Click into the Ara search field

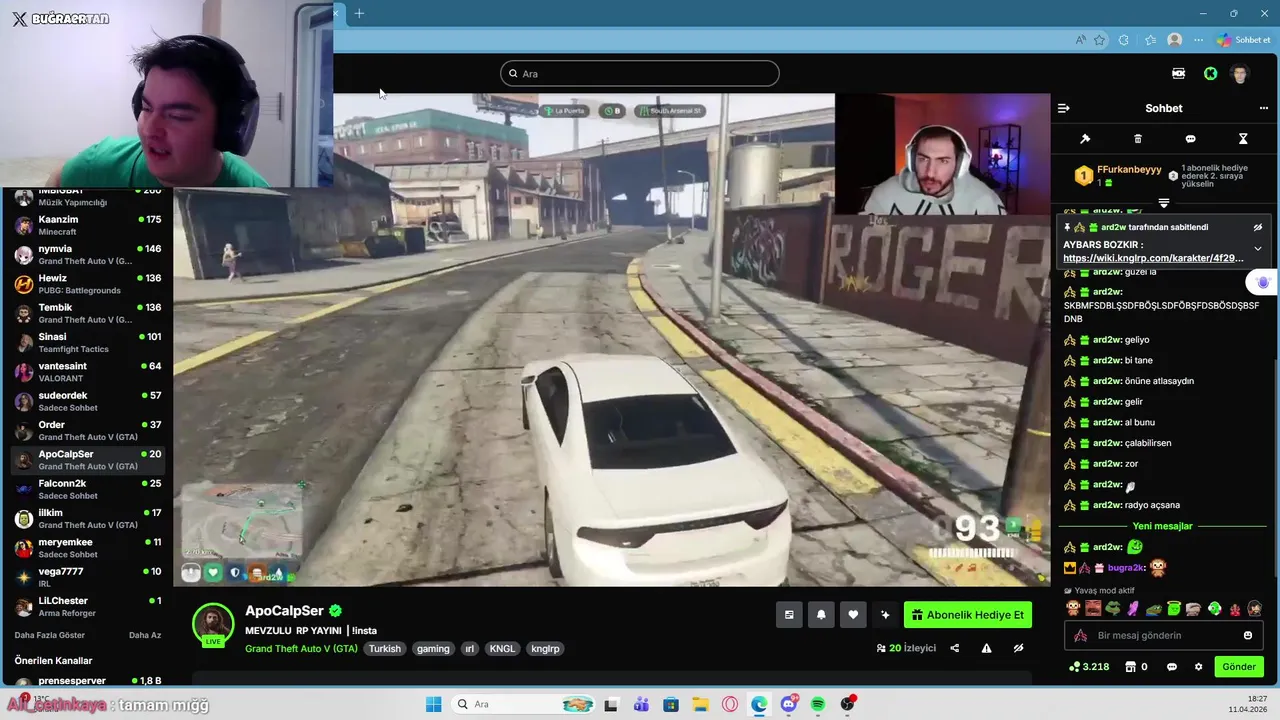(640, 73)
